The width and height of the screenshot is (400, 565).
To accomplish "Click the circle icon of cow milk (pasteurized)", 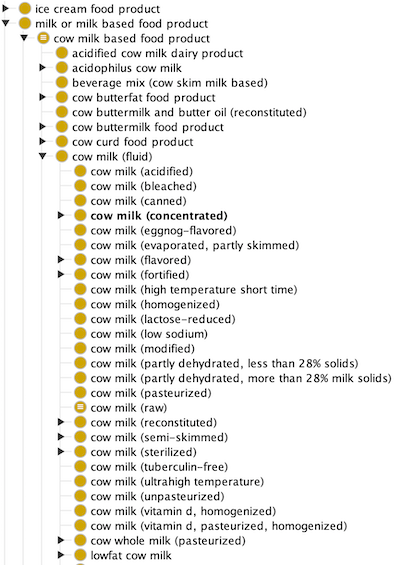I will coord(80,393).
